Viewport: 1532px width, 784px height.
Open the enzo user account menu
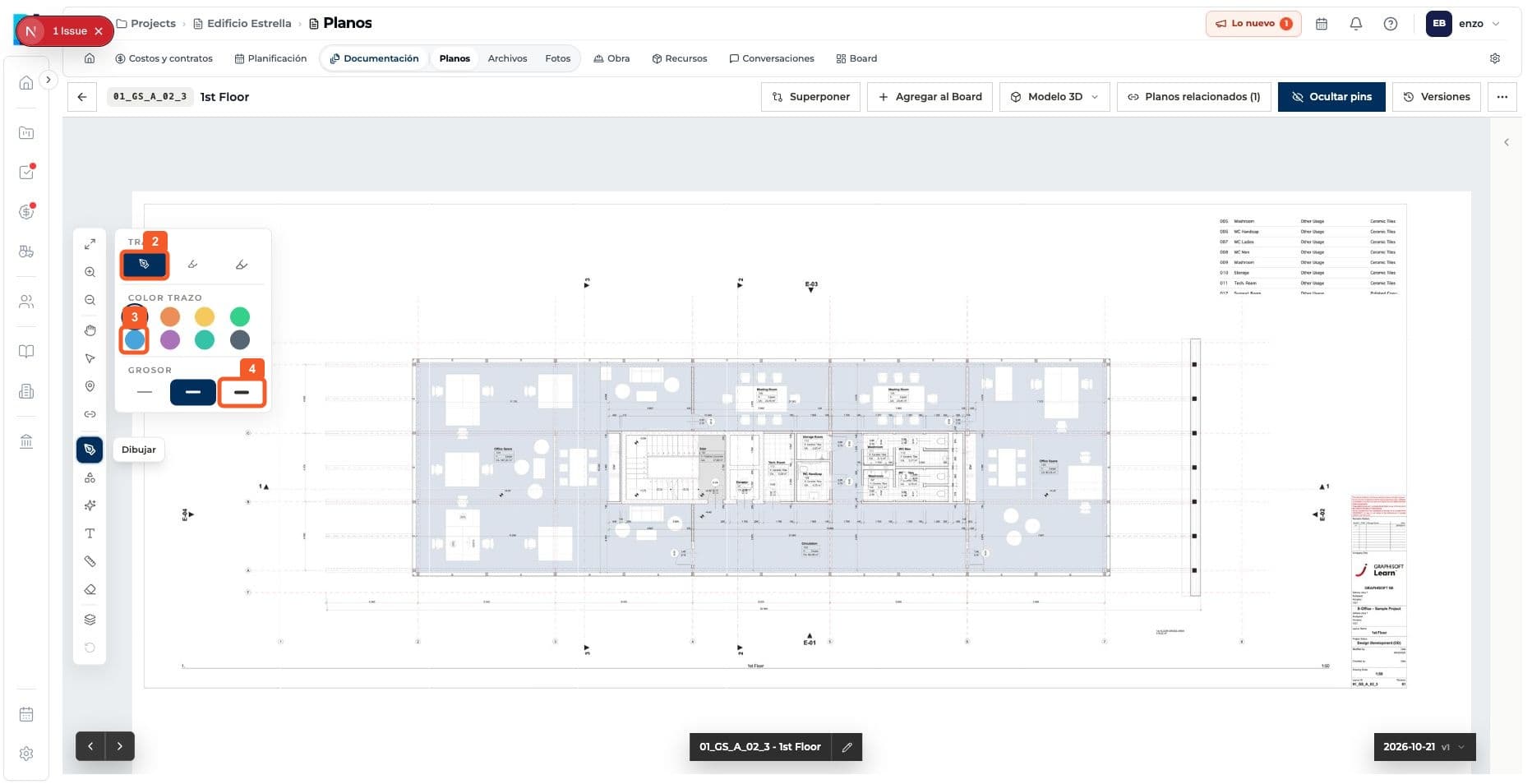(x=1464, y=24)
